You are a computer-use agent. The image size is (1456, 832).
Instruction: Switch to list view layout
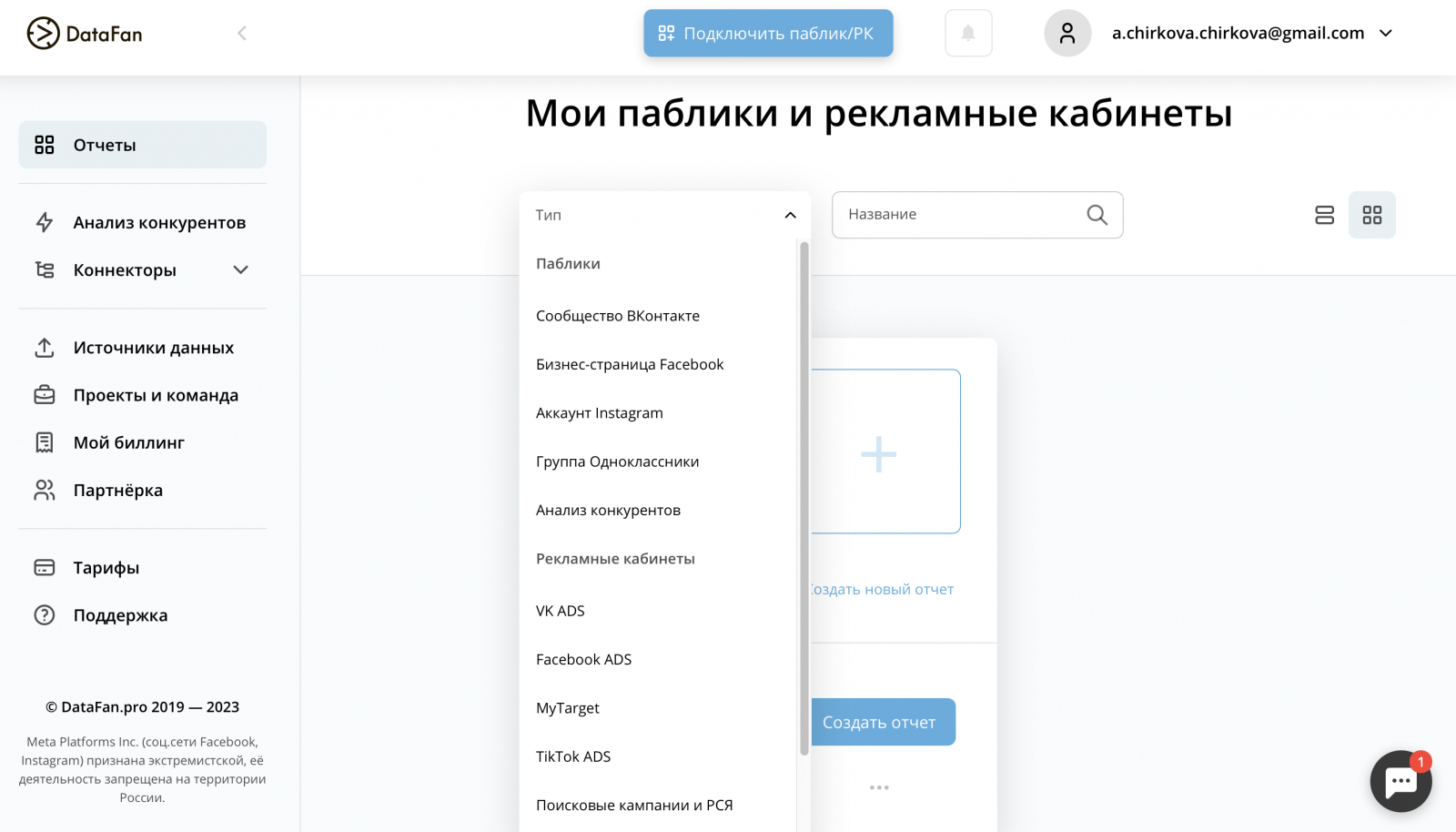[1325, 215]
